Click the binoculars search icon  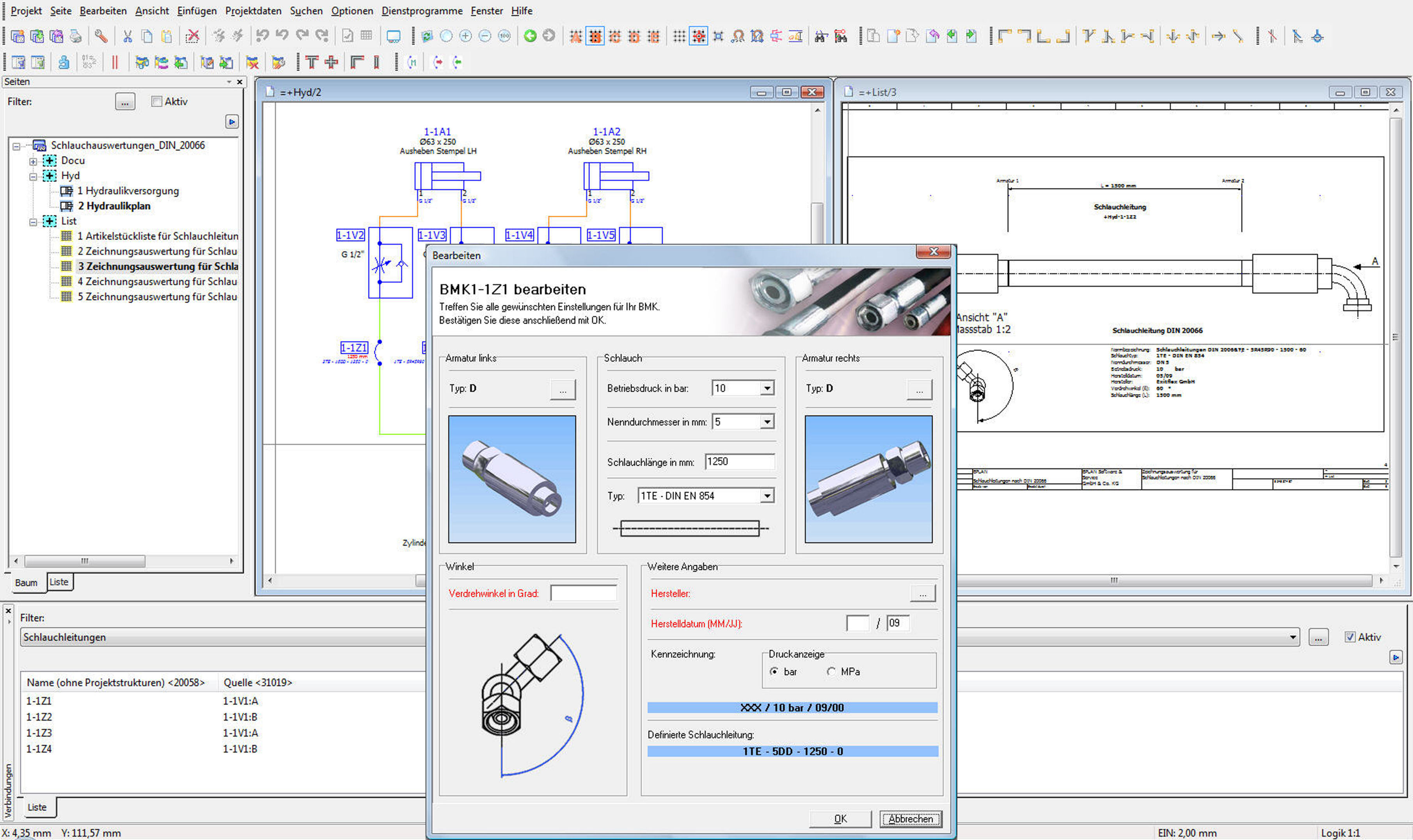click(x=820, y=36)
